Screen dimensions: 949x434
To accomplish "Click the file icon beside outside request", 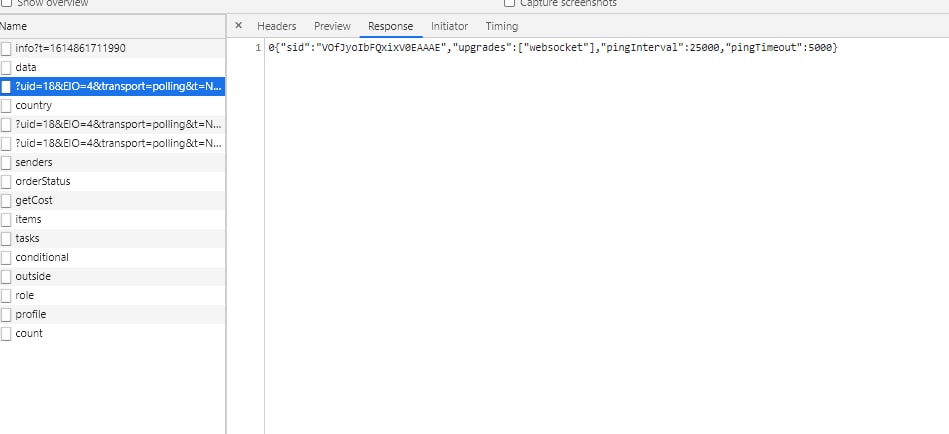I will click(x=6, y=277).
